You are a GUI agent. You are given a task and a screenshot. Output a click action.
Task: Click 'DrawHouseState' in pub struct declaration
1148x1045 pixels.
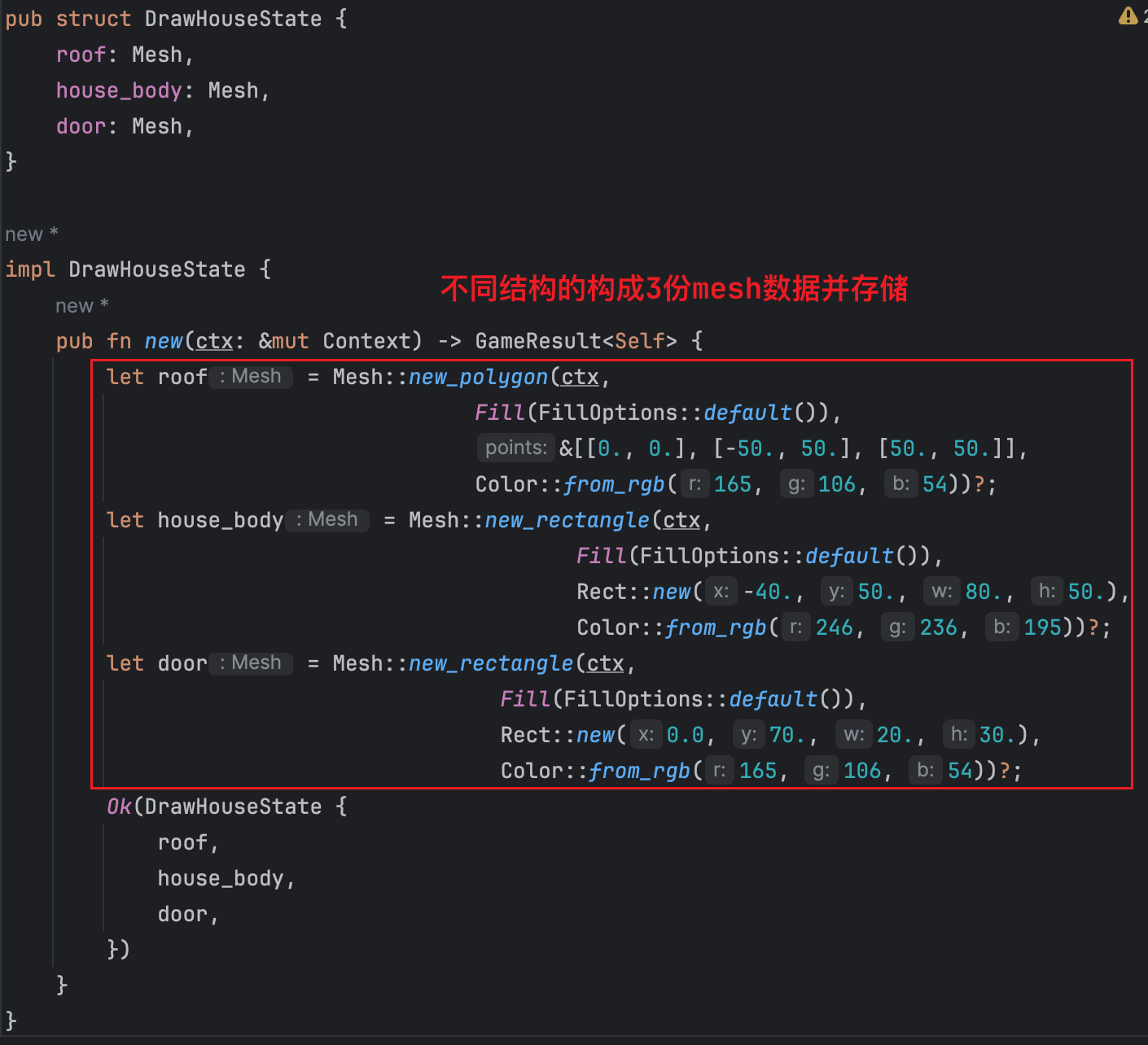click(x=233, y=19)
